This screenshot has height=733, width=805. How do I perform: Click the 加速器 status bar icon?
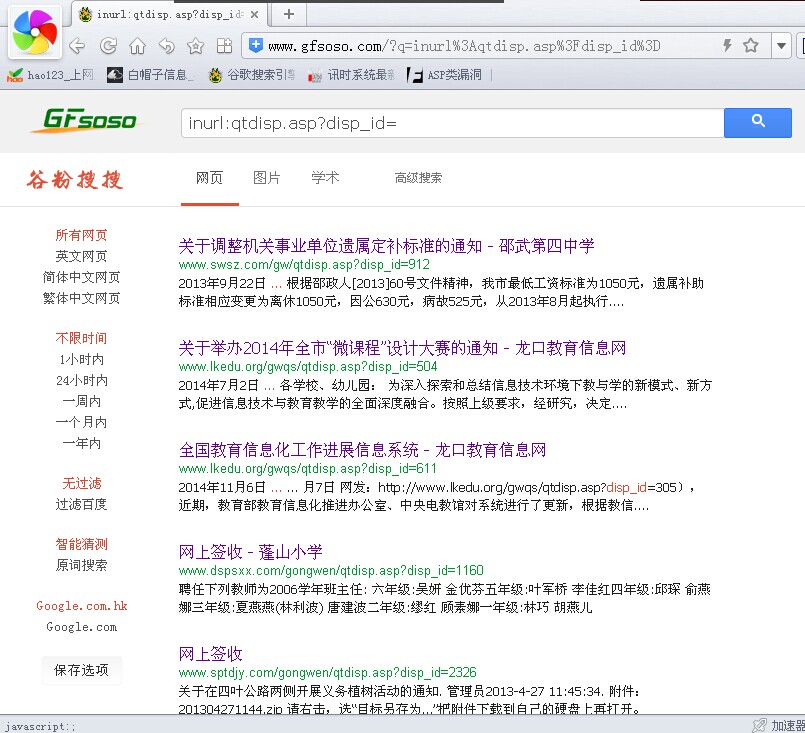759,725
